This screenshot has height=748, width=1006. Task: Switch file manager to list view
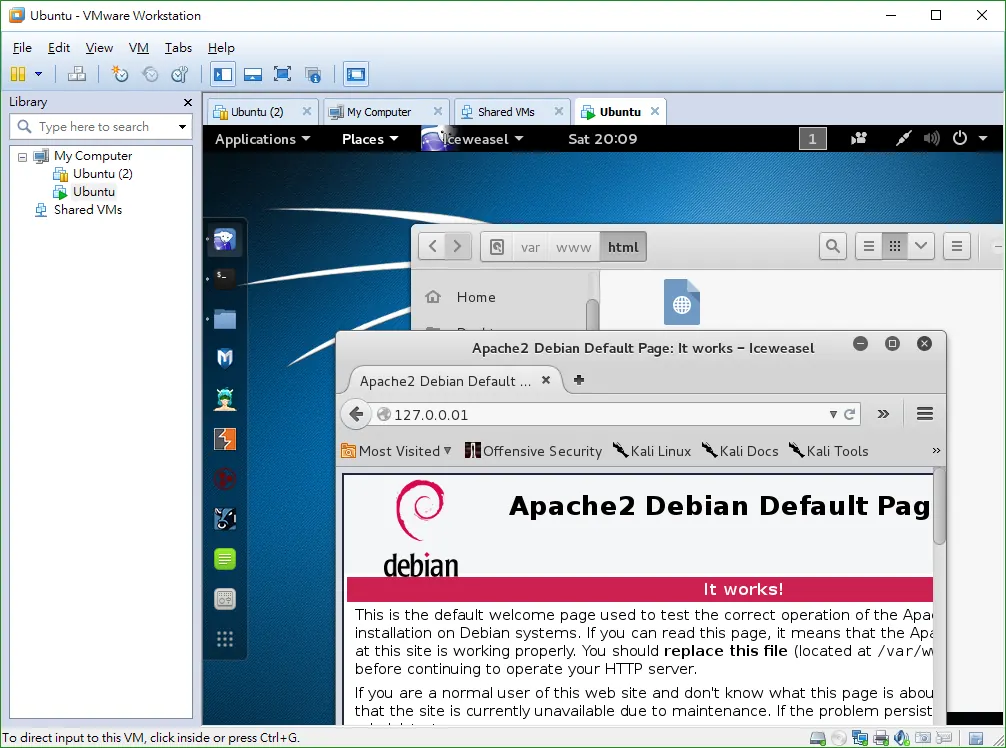(869, 246)
